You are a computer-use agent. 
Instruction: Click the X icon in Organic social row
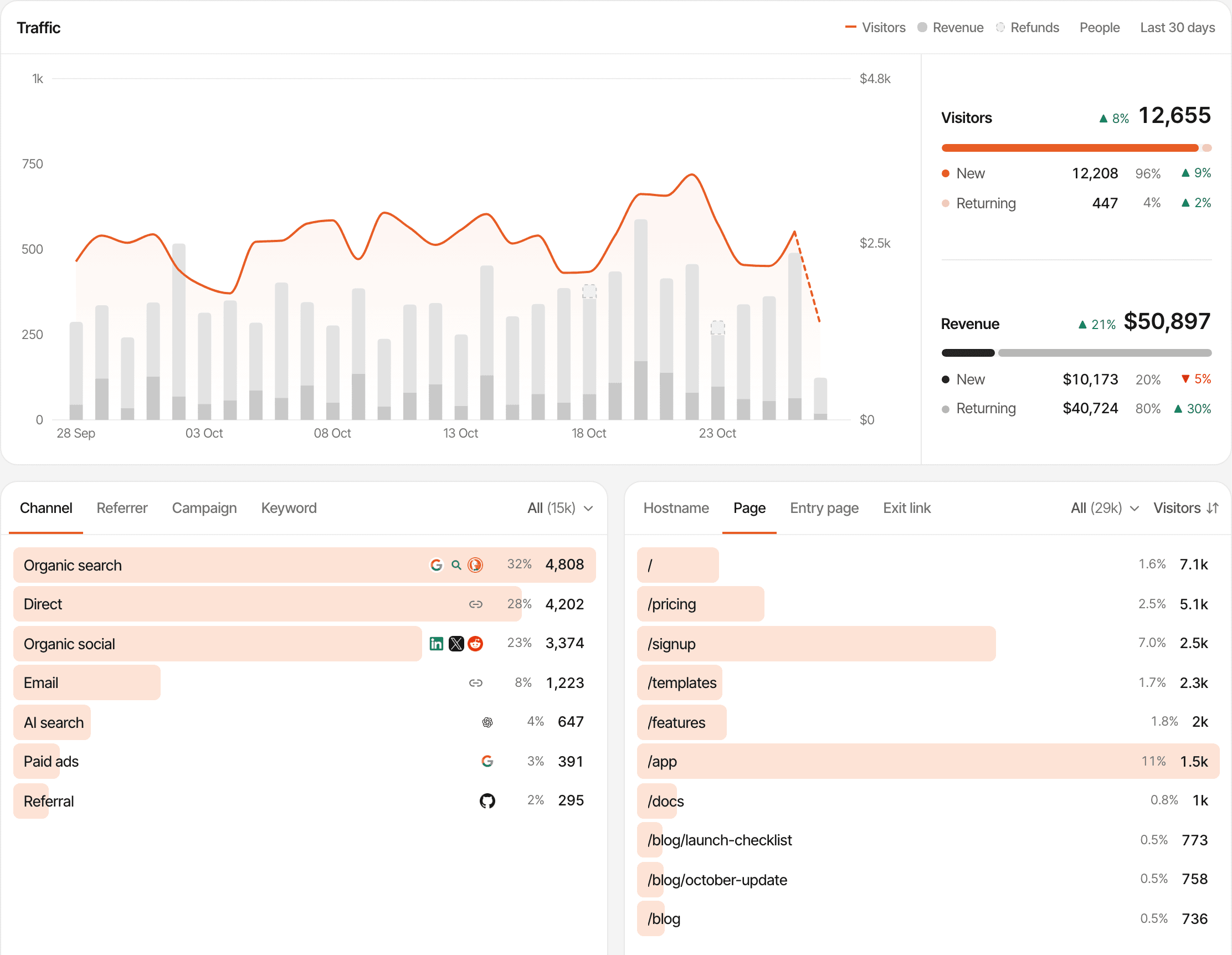456,644
